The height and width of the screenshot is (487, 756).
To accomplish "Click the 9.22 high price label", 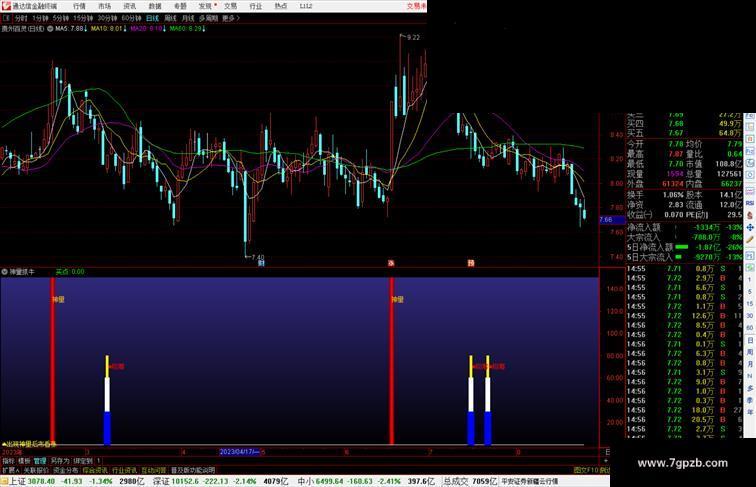I will tap(413, 38).
